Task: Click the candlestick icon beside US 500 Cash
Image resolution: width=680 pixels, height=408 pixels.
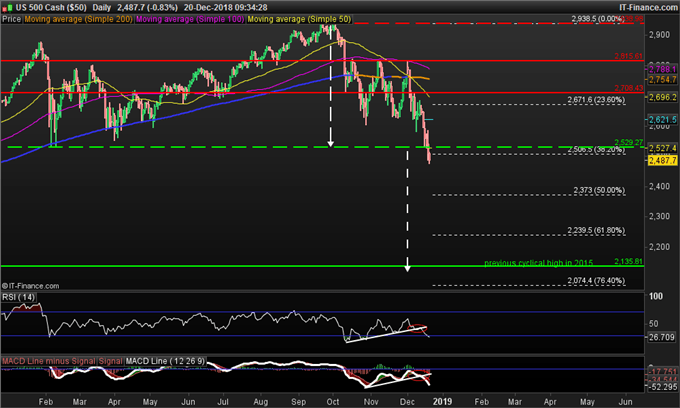Action: click(x=7, y=7)
